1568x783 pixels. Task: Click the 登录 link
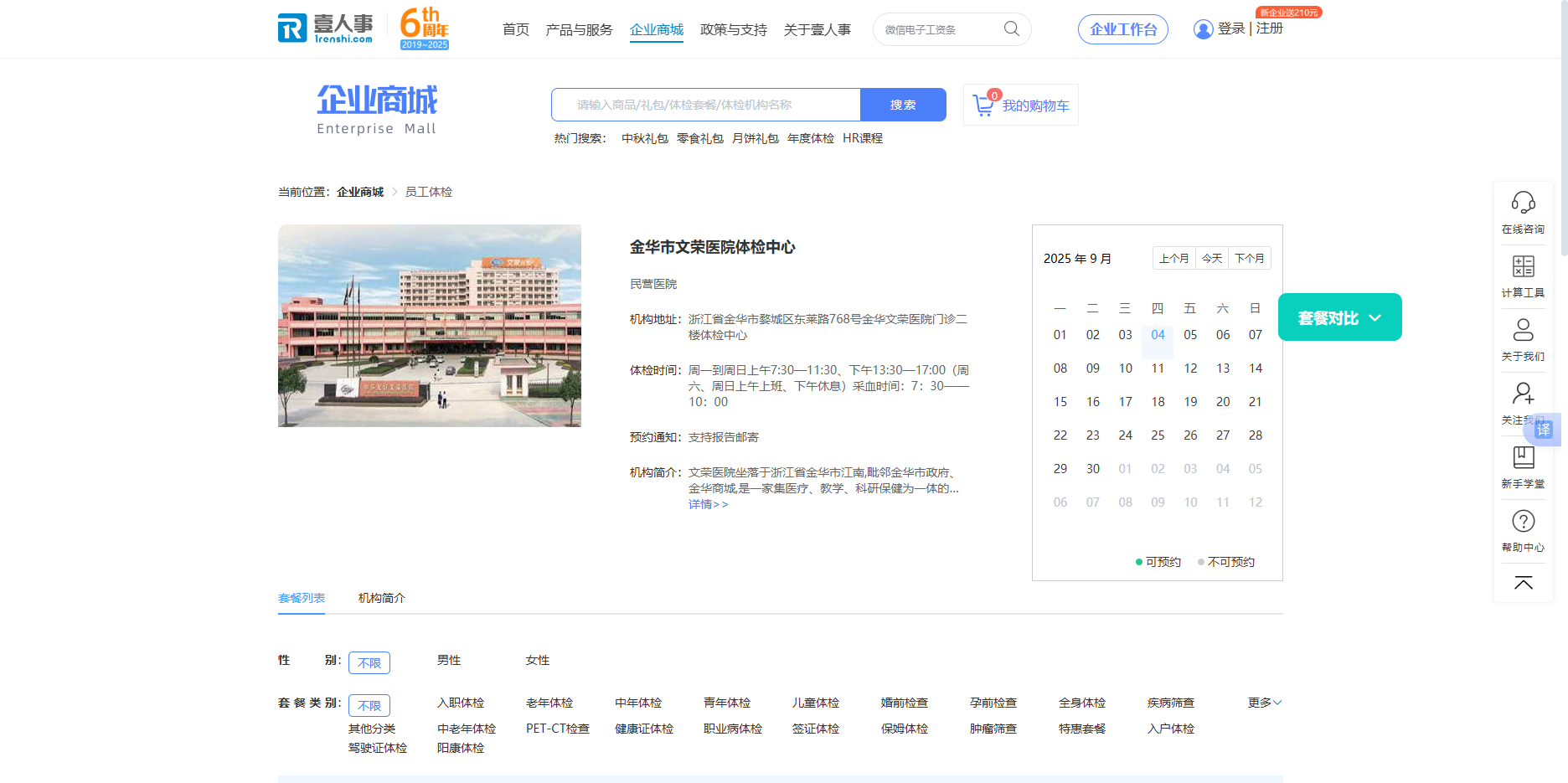(x=1231, y=28)
